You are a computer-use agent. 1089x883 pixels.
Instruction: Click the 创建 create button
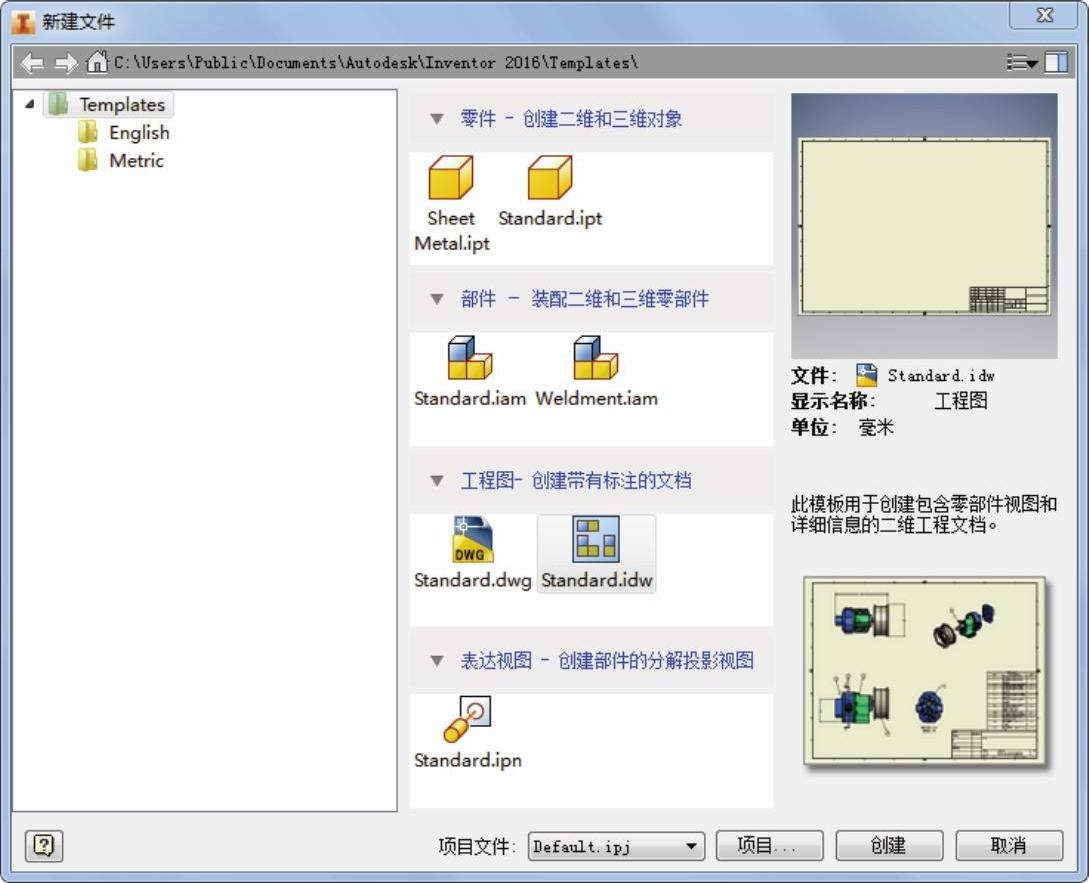(x=889, y=845)
